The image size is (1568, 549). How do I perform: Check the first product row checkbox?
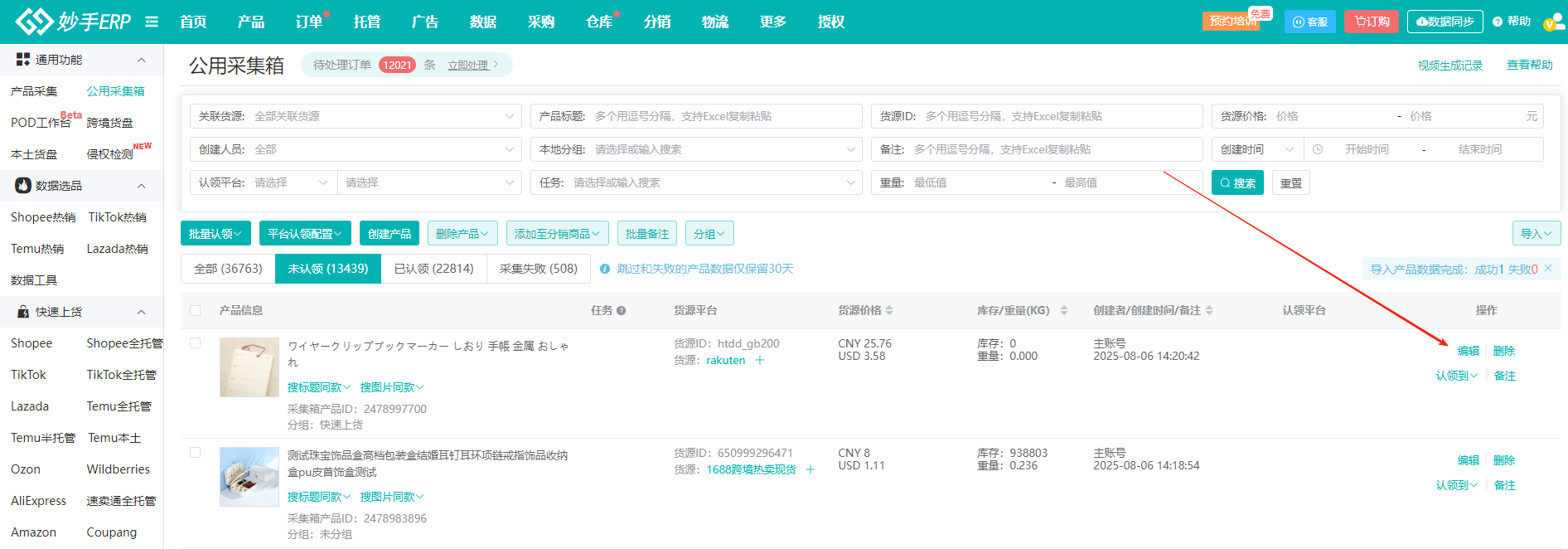[196, 343]
